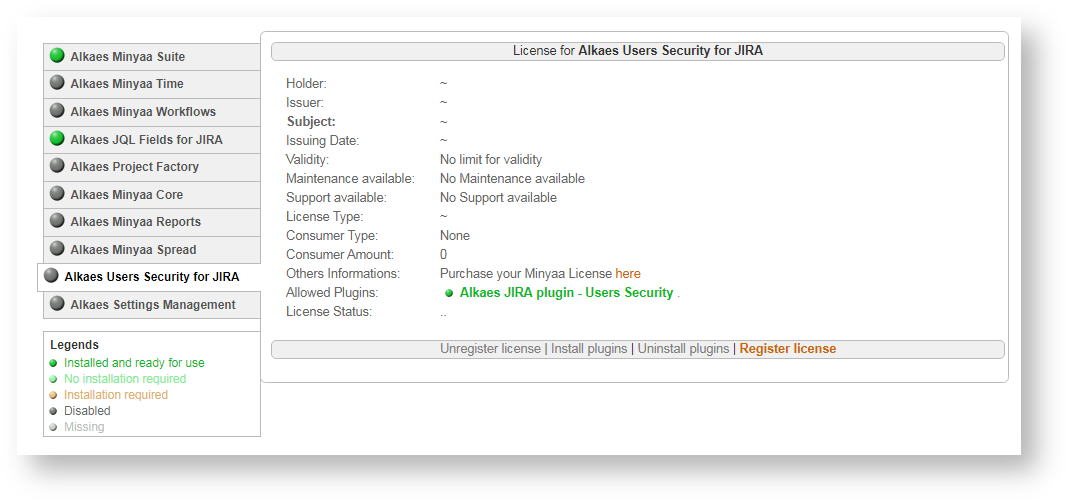1069x503 pixels.
Task: Open Alkaes JQL Fields for JIRA tab
Action: point(152,140)
